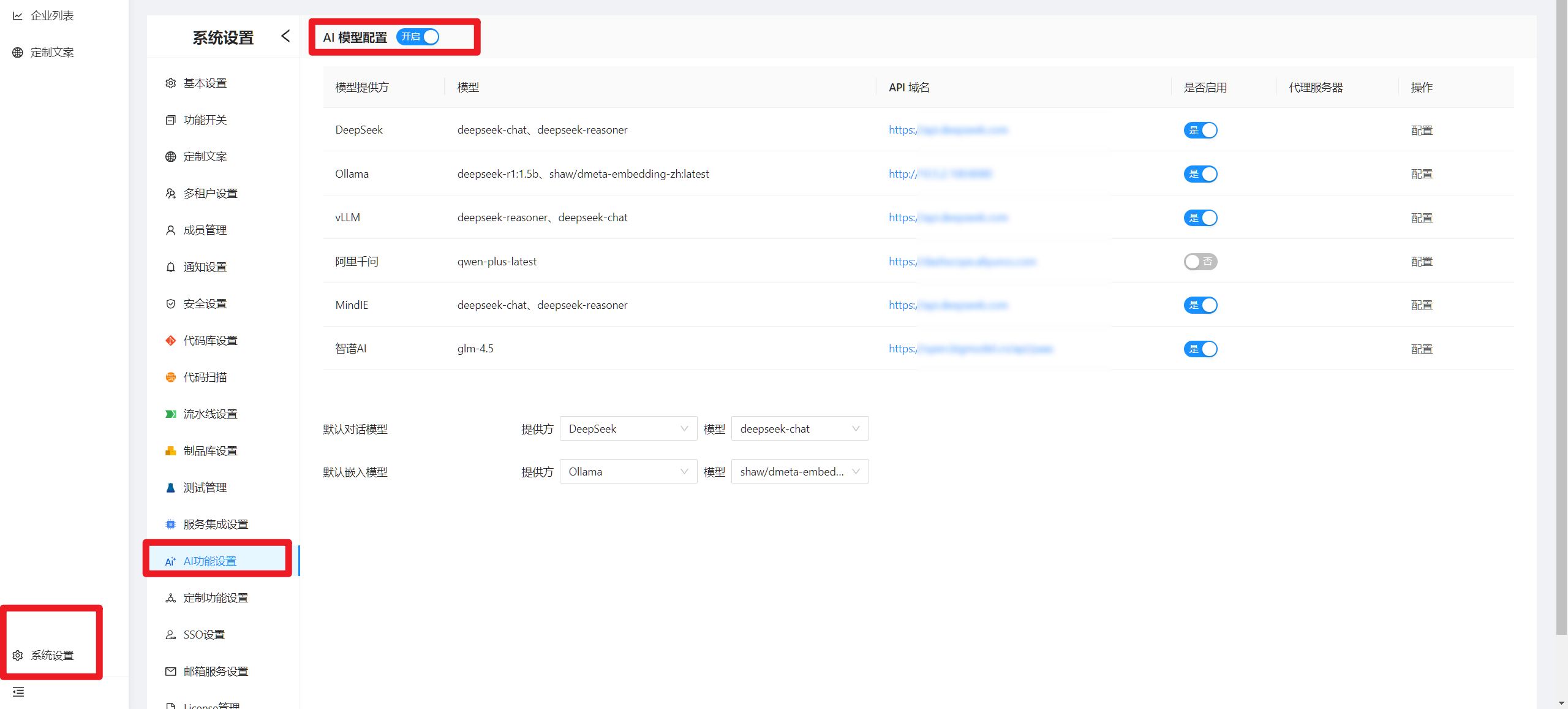Click the 通知设置 bell icon
The image size is (1568, 709).
pyautogui.click(x=170, y=267)
